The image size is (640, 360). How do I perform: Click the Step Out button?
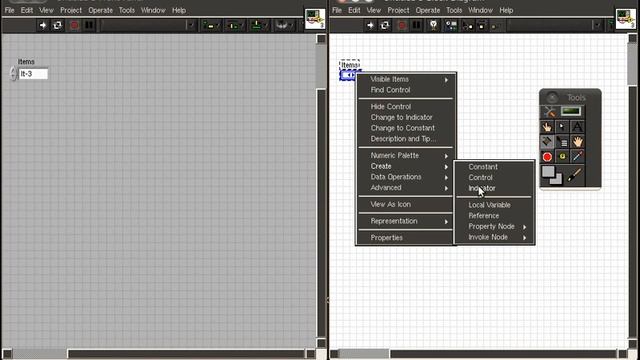tap(496, 26)
